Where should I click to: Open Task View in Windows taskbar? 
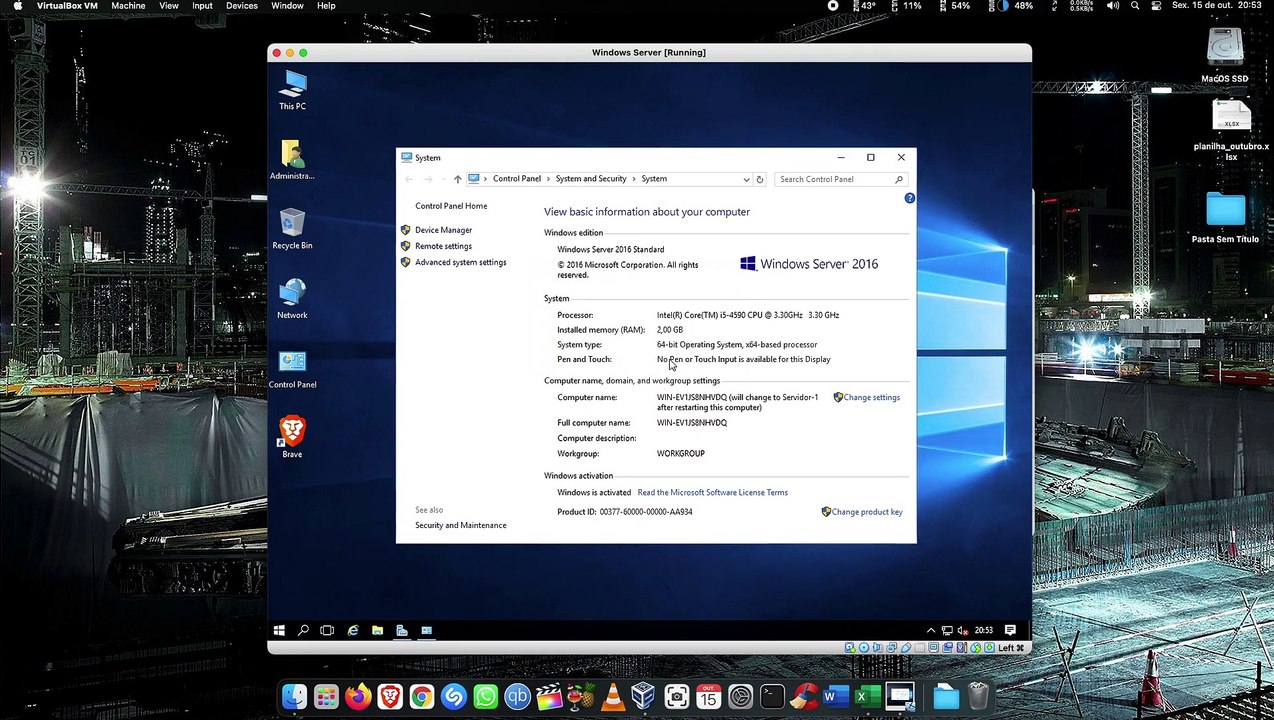click(x=327, y=630)
